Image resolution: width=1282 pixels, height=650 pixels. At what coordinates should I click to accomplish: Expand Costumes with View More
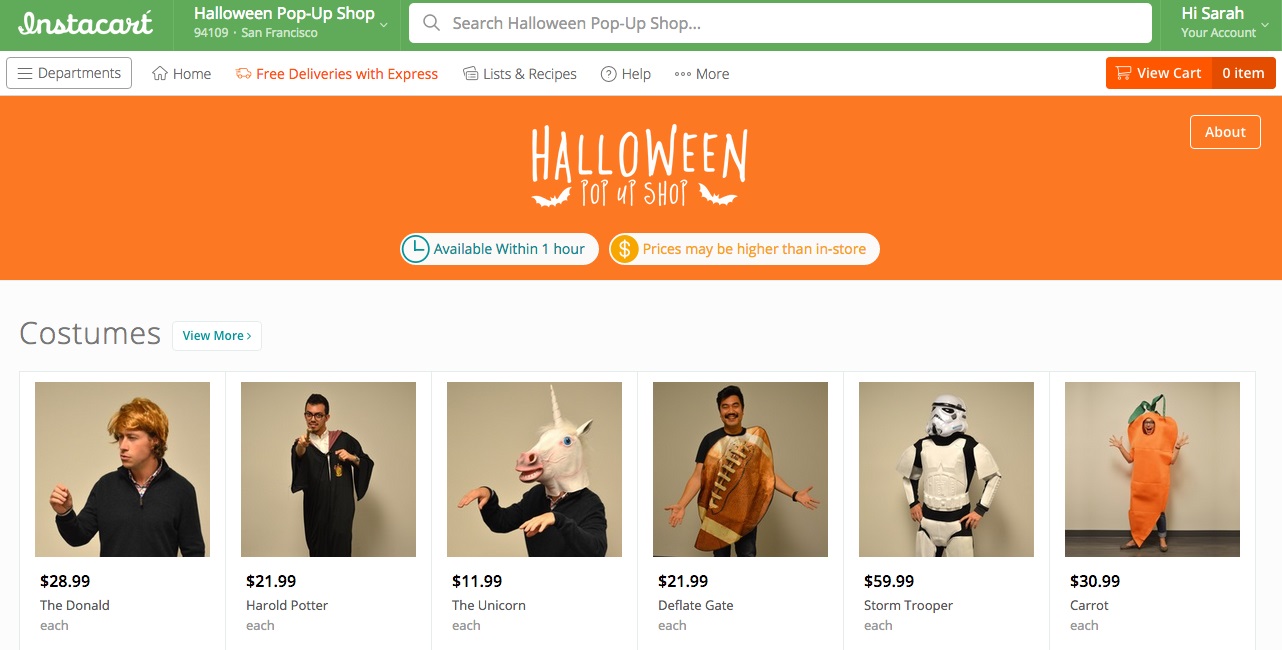(x=216, y=336)
